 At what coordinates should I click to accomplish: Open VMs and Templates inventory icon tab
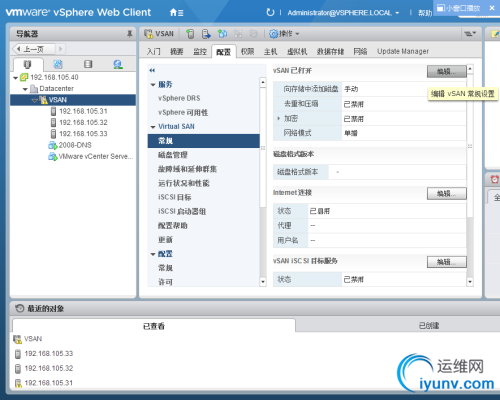pyautogui.click(x=58, y=64)
